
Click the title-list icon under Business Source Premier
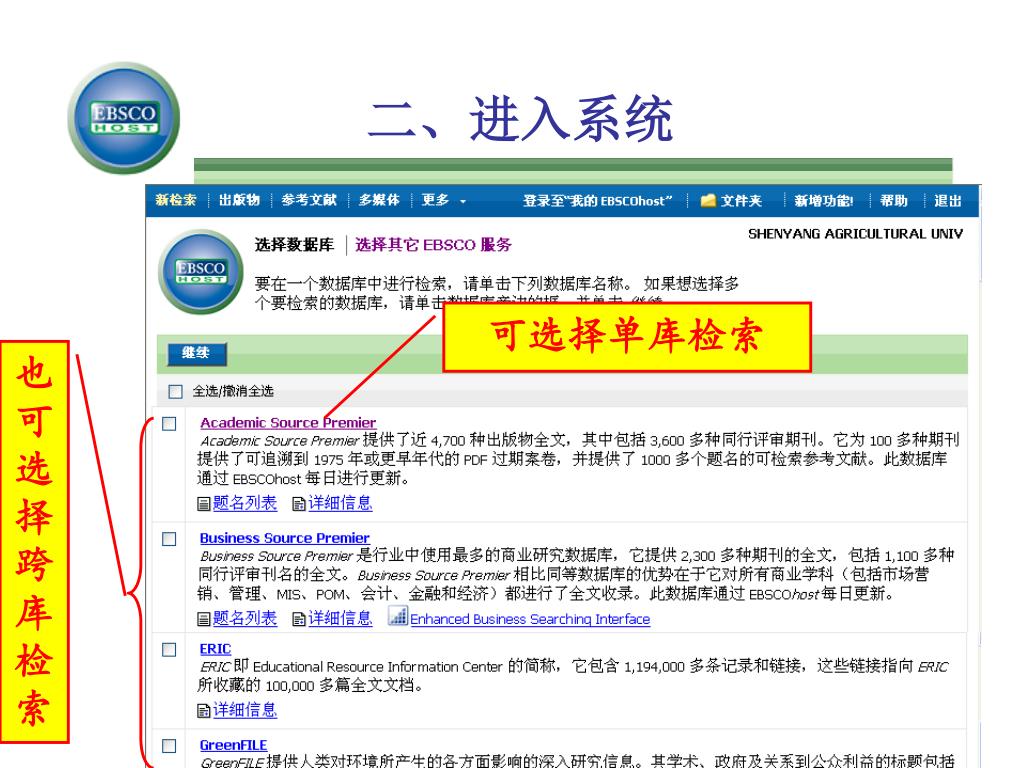pos(204,618)
